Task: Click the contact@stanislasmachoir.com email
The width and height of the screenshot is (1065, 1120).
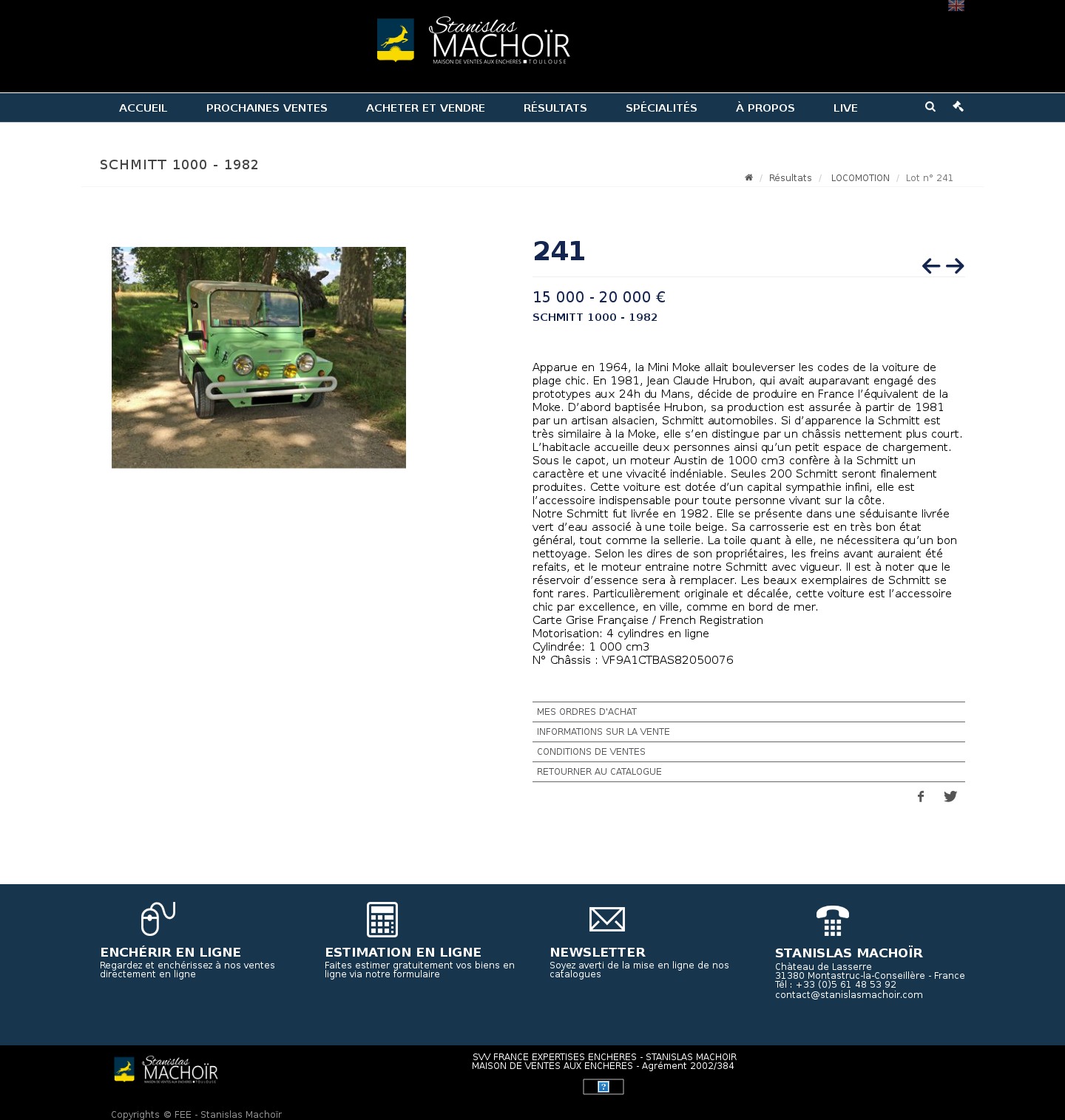Action: tap(849, 995)
